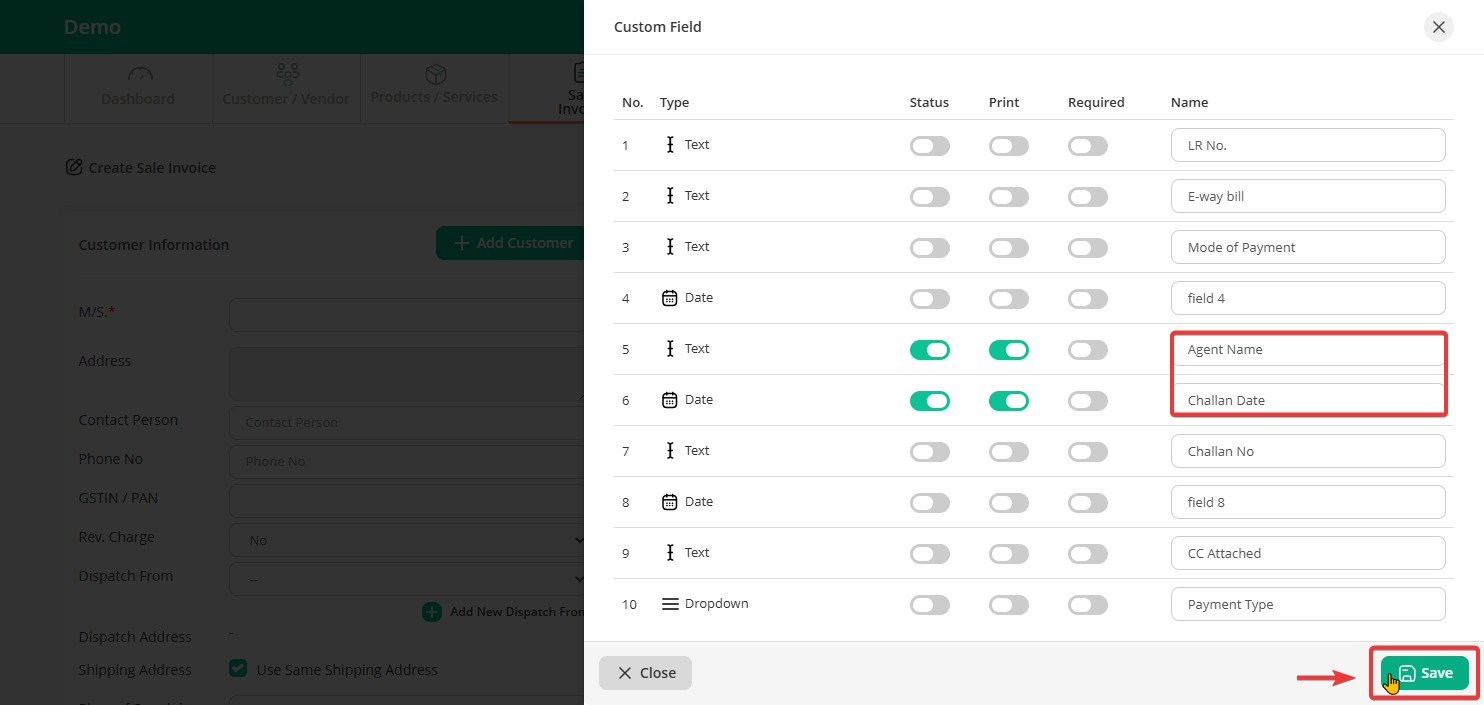Enable Required toggle for LR No.
This screenshot has width=1484, height=705.
[x=1087, y=146]
